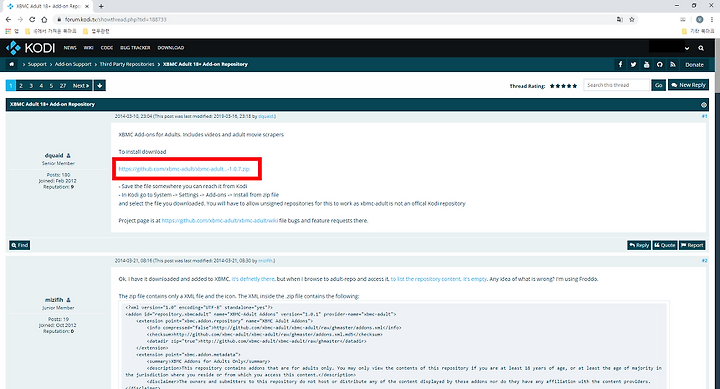Go to Third Party Repositories breadcrumb

[x=127, y=64]
